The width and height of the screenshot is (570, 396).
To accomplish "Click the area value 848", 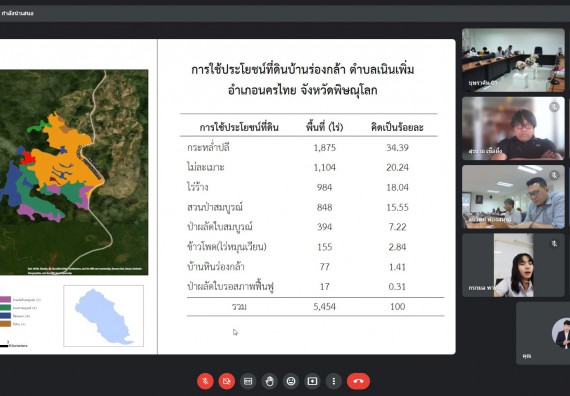I will tap(325, 207).
